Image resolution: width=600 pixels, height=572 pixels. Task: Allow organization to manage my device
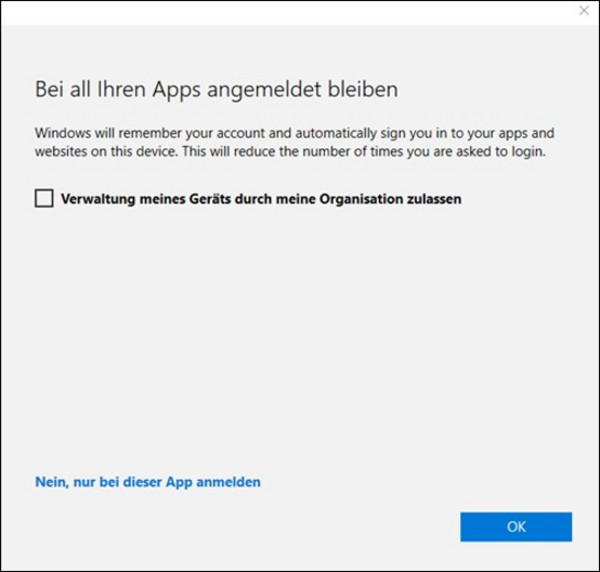click(x=44, y=198)
